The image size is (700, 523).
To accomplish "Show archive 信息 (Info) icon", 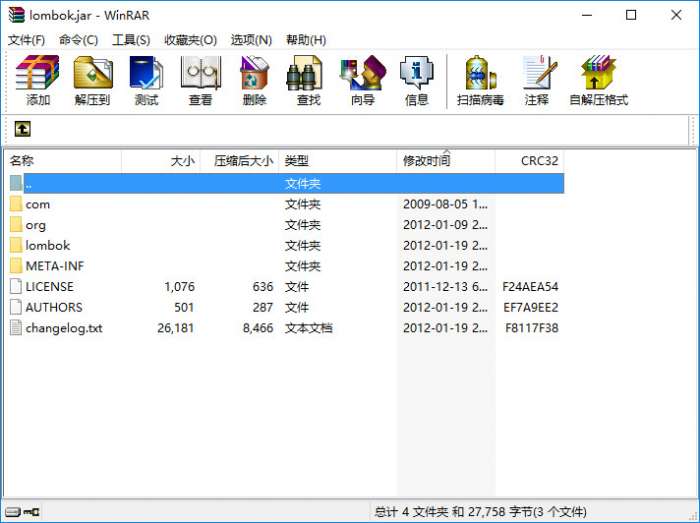I will tap(416, 72).
